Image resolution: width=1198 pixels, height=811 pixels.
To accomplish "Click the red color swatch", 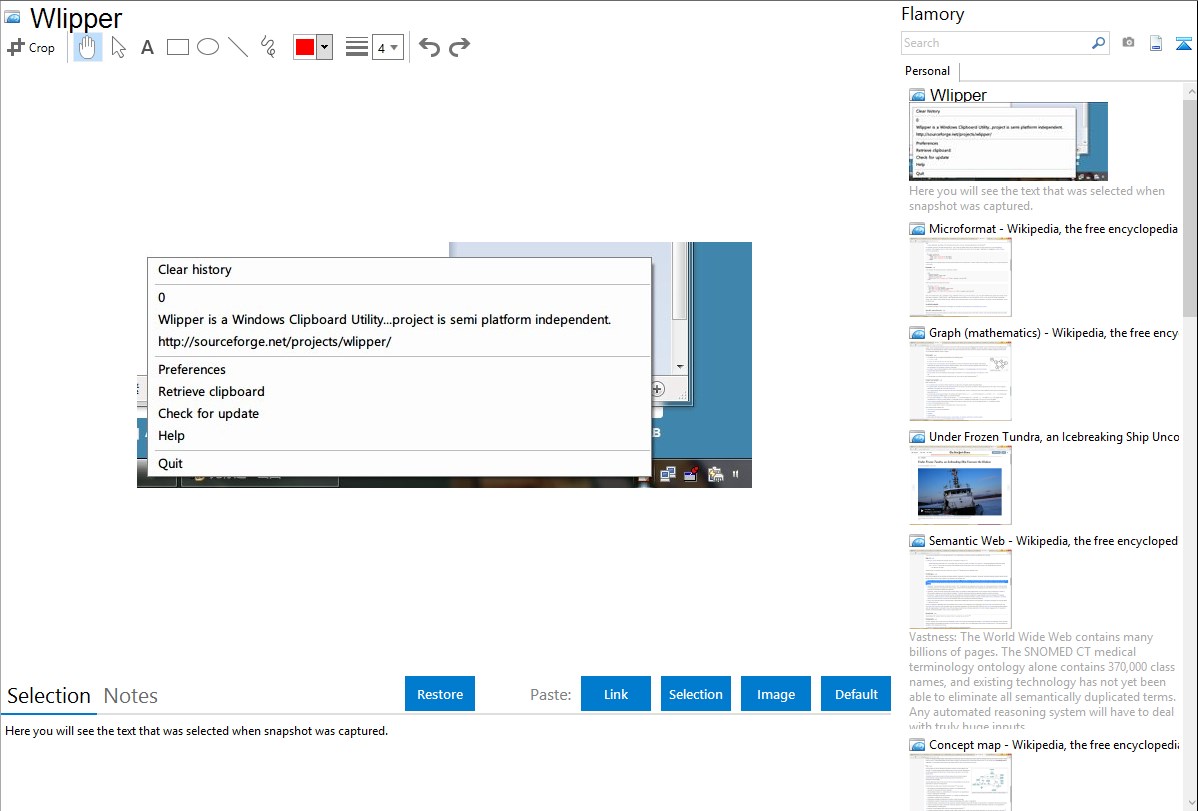I will point(305,47).
